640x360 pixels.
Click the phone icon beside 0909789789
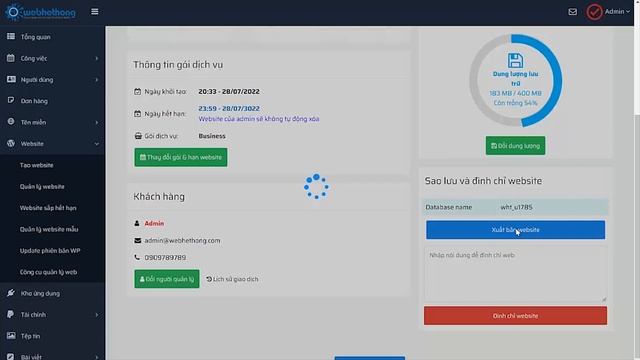tap(137, 257)
